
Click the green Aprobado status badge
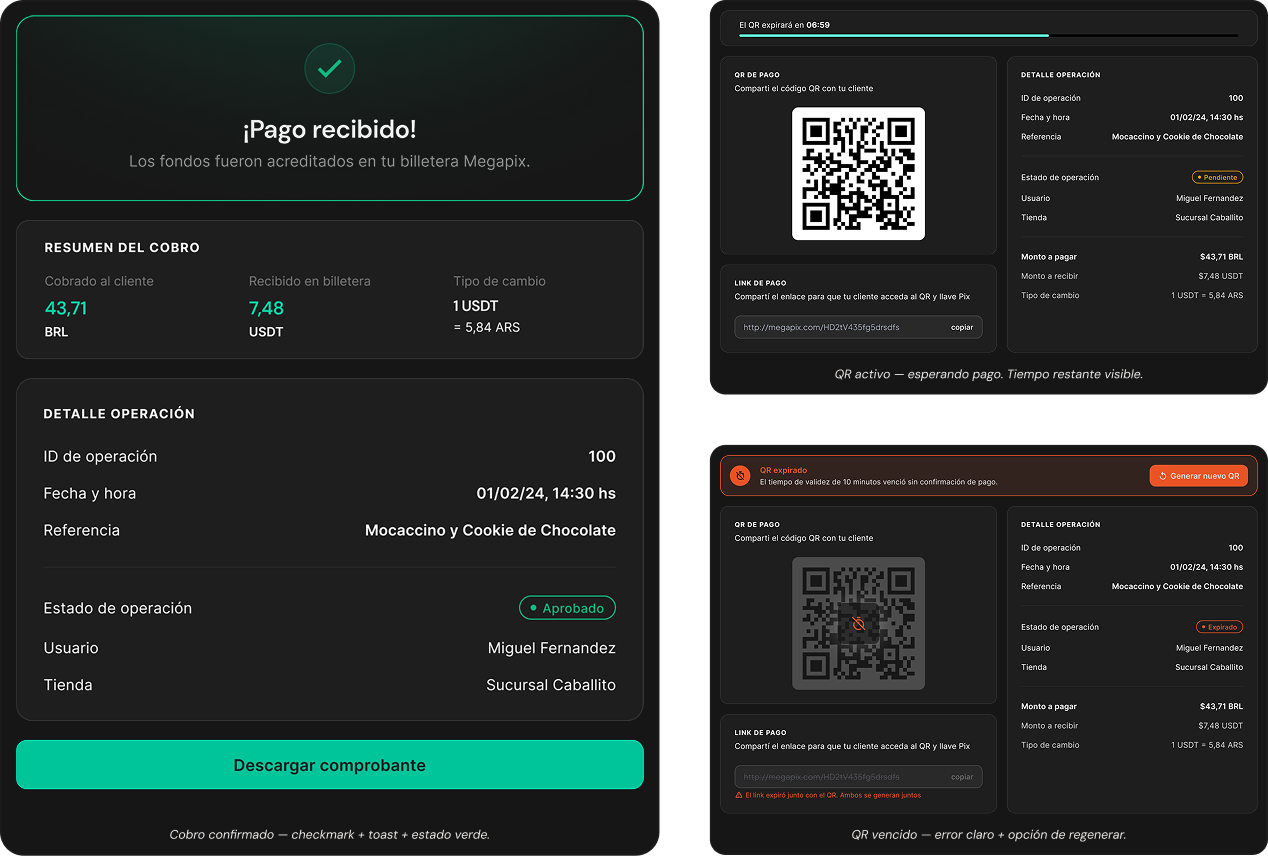pyautogui.click(x=567, y=608)
